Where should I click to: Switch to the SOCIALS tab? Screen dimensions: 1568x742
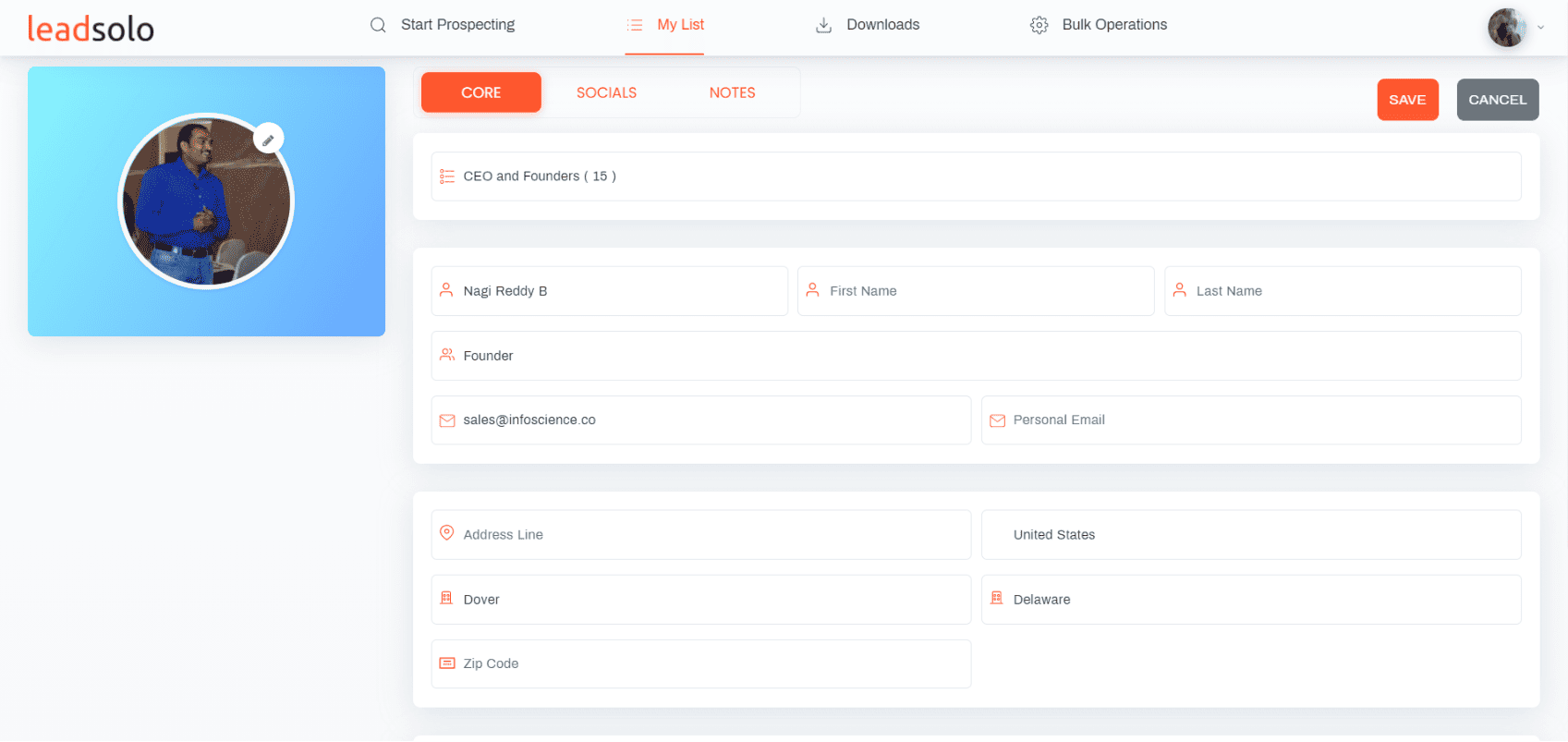tap(606, 92)
